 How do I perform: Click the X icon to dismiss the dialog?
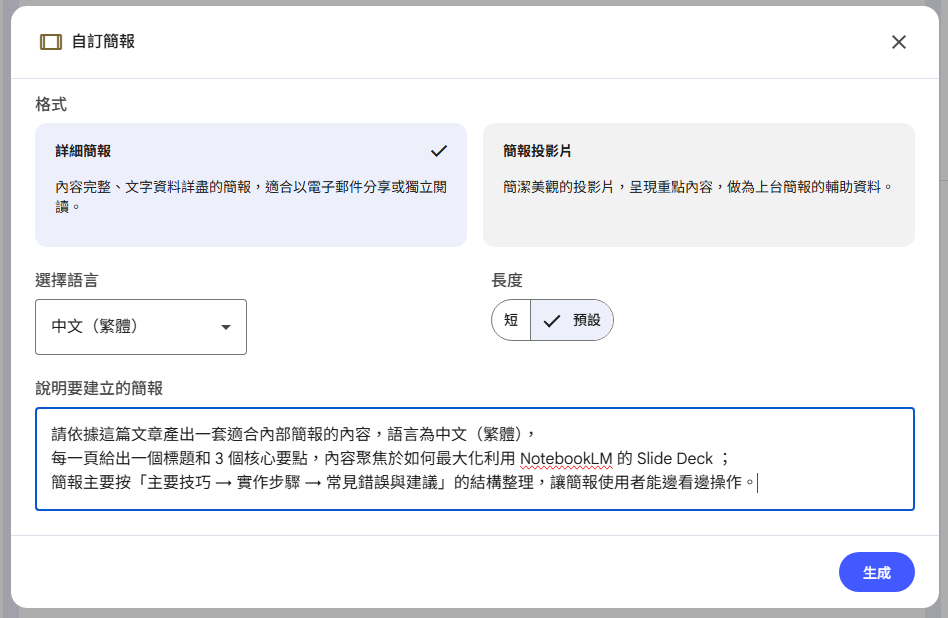(x=898, y=42)
